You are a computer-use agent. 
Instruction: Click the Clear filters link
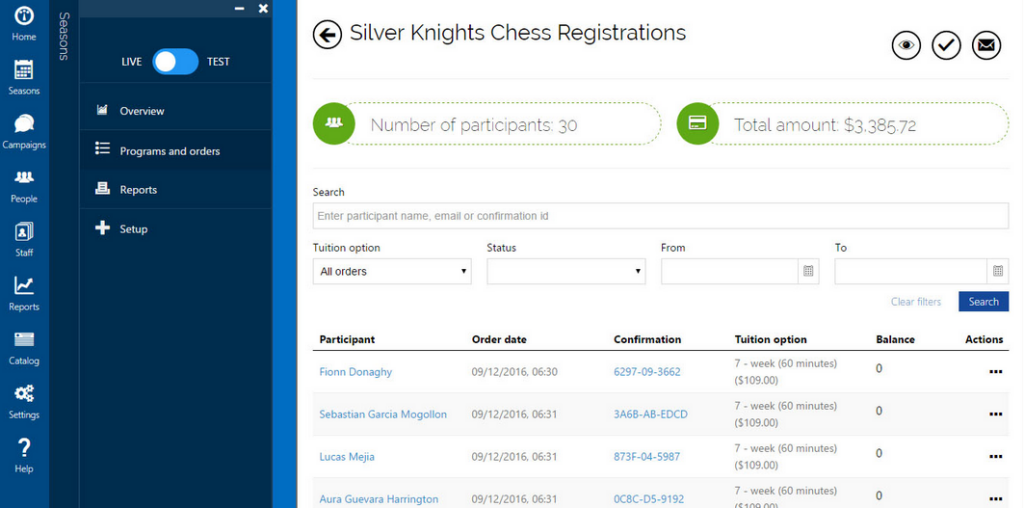(x=916, y=302)
